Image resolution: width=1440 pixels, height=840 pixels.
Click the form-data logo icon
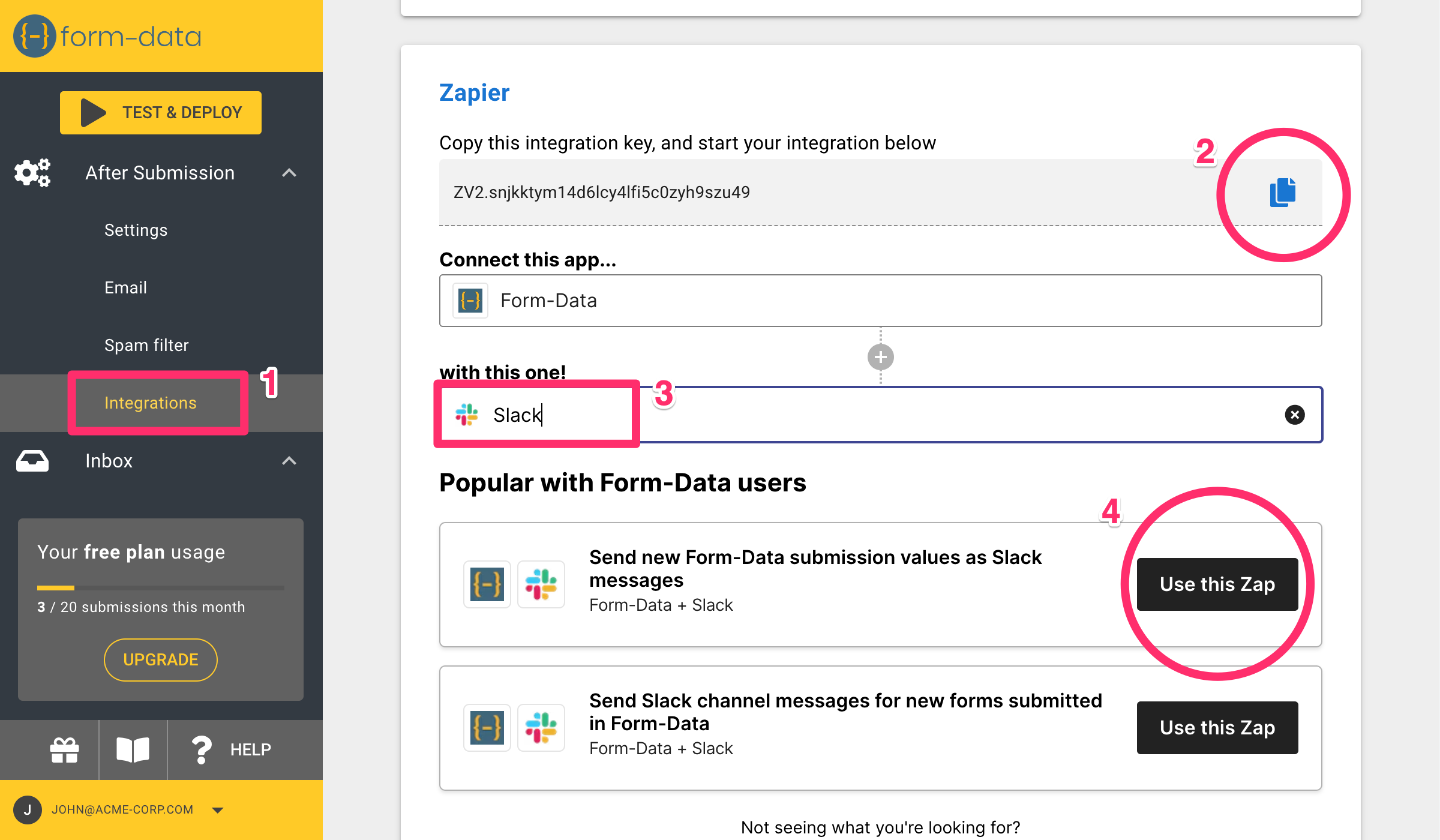34,36
